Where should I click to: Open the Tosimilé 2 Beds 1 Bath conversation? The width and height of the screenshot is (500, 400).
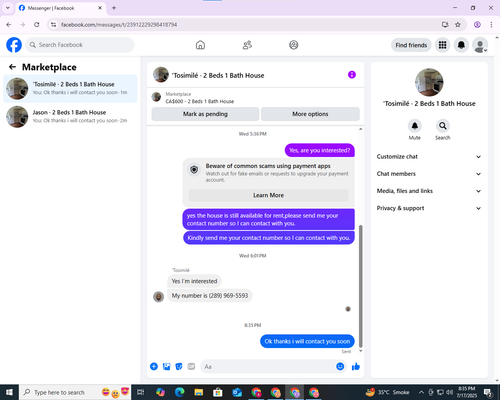point(70,89)
